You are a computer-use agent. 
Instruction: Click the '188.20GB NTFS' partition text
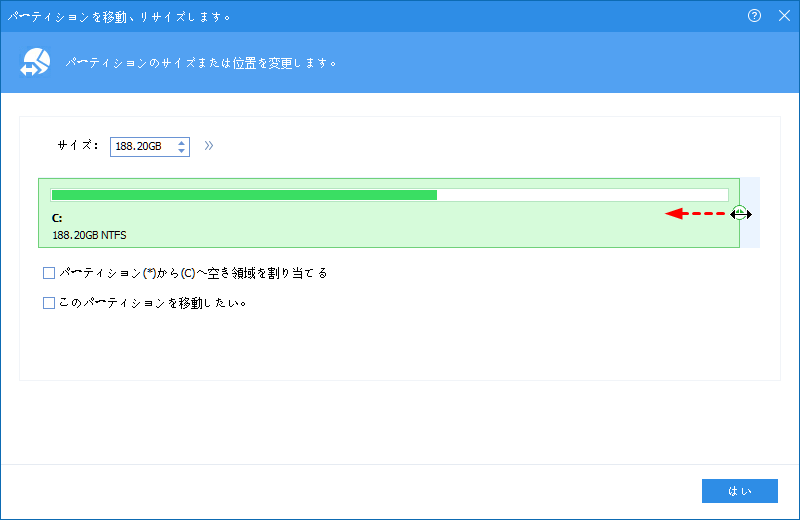coord(89,235)
